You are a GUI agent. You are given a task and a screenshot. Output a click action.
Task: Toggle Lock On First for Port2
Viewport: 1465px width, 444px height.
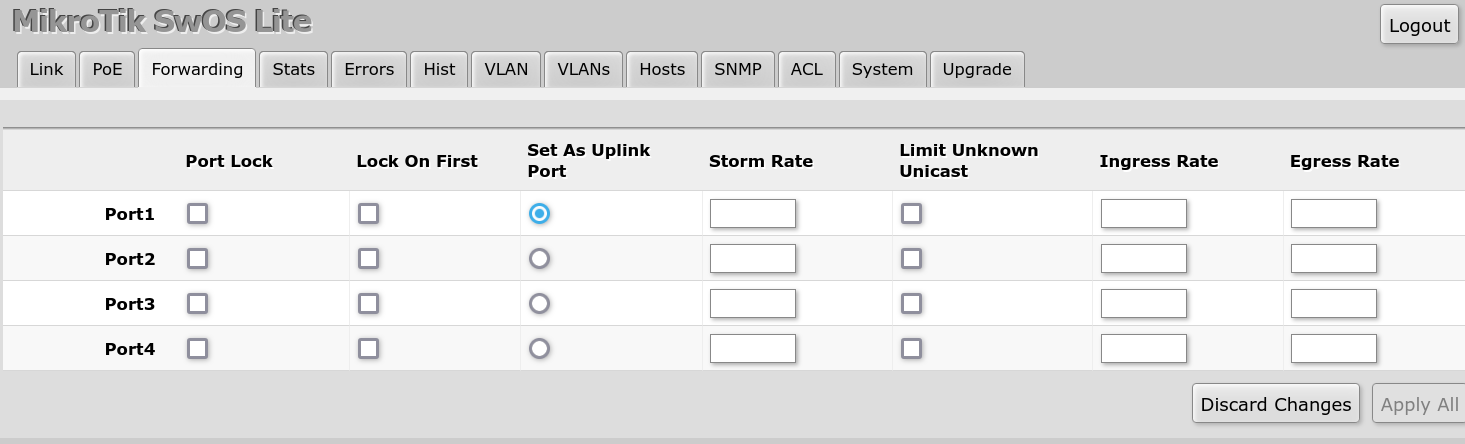click(369, 258)
